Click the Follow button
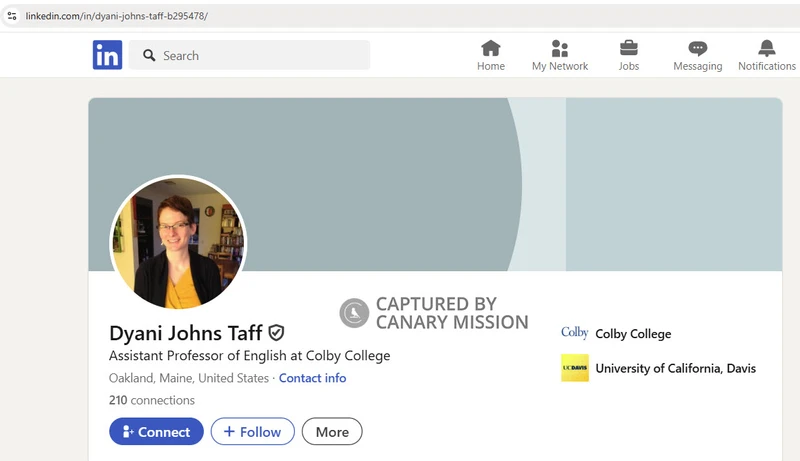Viewport: 800px width, 461px height. 253,431
